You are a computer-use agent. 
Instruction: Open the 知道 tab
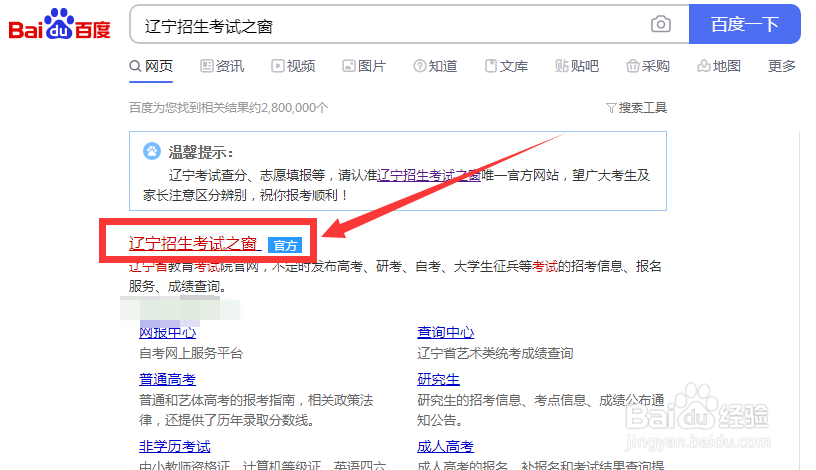[435, 66]
